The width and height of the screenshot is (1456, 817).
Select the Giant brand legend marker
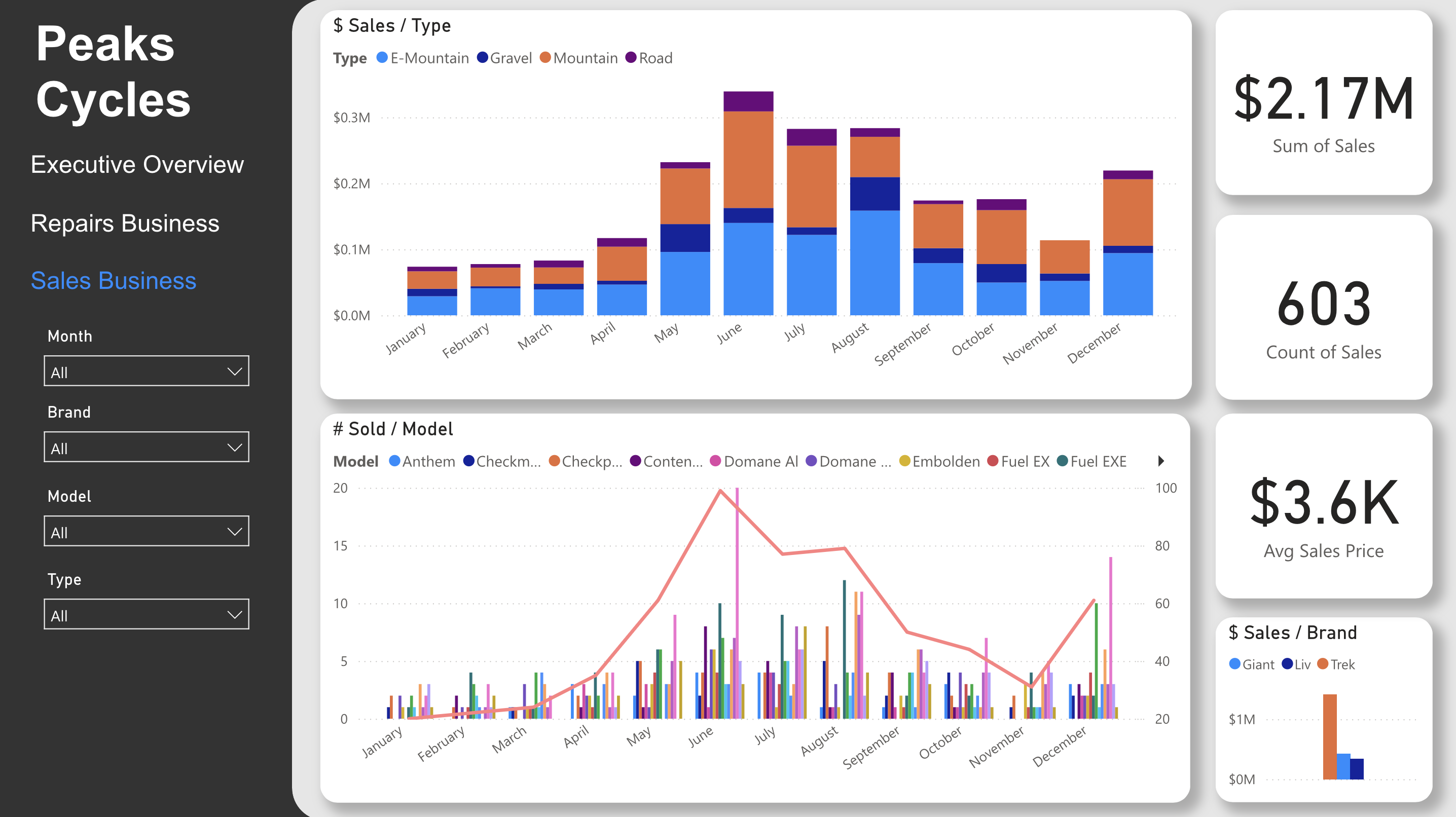click(1234, 664)
